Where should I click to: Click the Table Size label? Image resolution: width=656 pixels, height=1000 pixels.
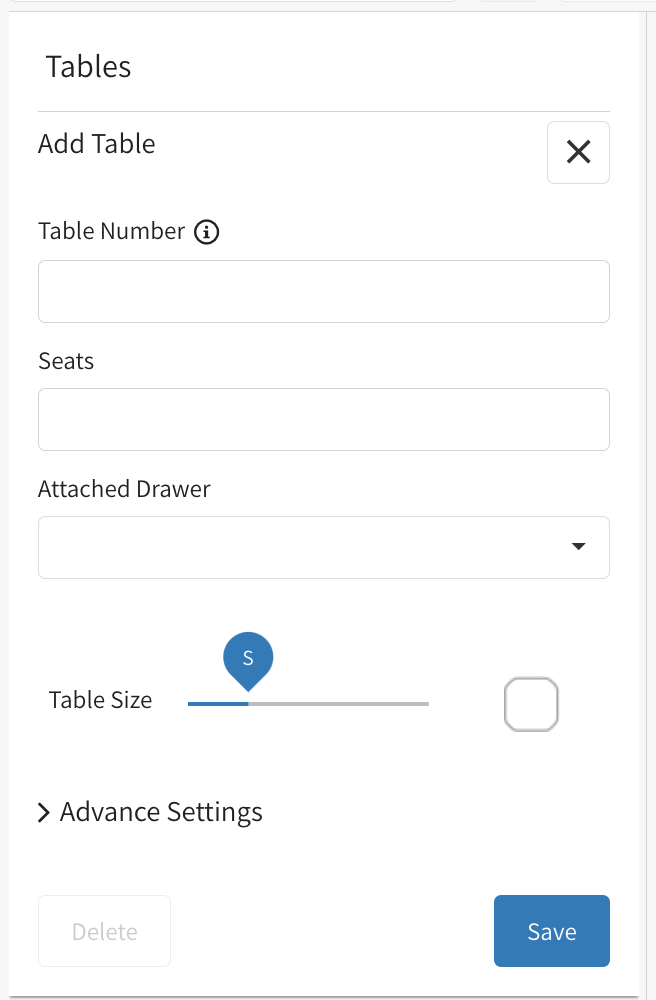point(100,700)
